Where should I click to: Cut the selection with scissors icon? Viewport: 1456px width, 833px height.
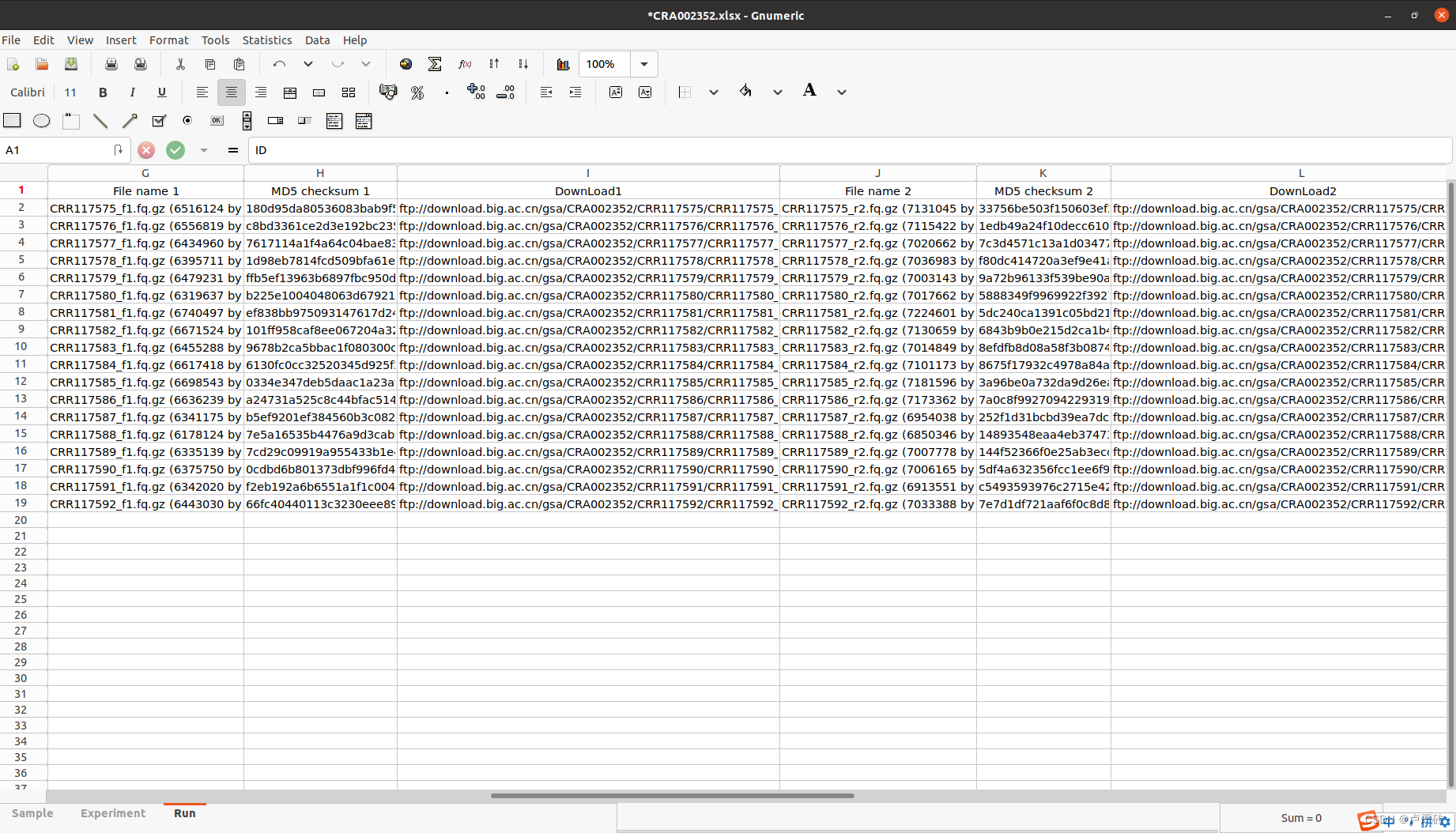point(180,64)
